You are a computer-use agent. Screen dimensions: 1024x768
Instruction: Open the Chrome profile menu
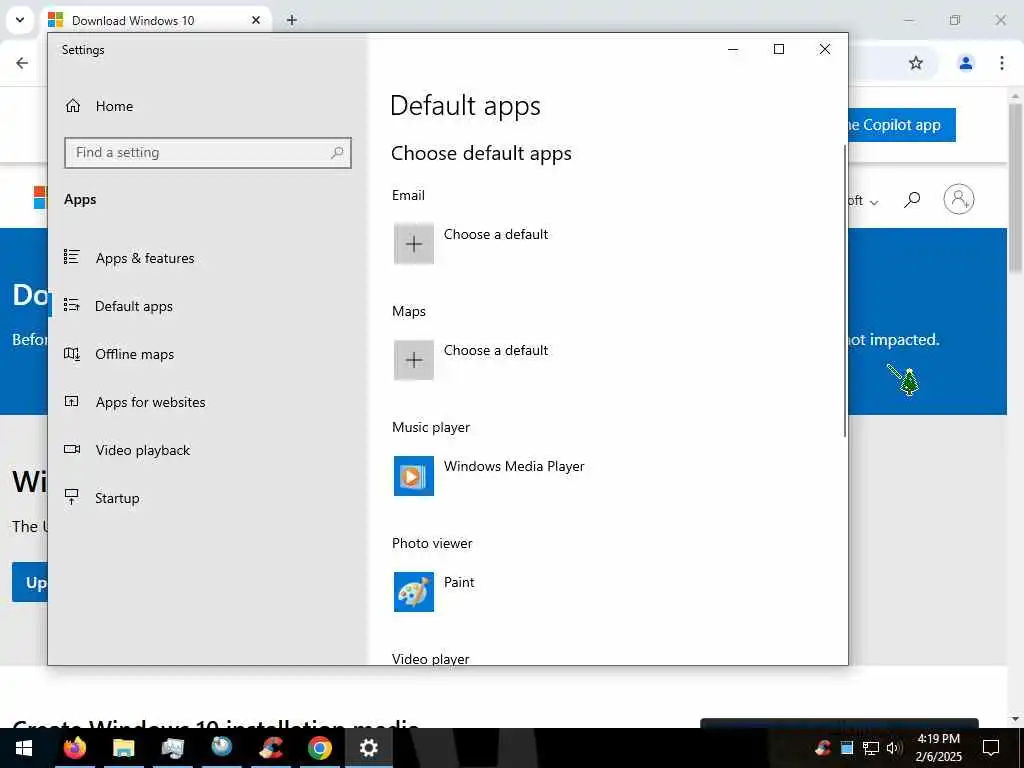(965, 63)
